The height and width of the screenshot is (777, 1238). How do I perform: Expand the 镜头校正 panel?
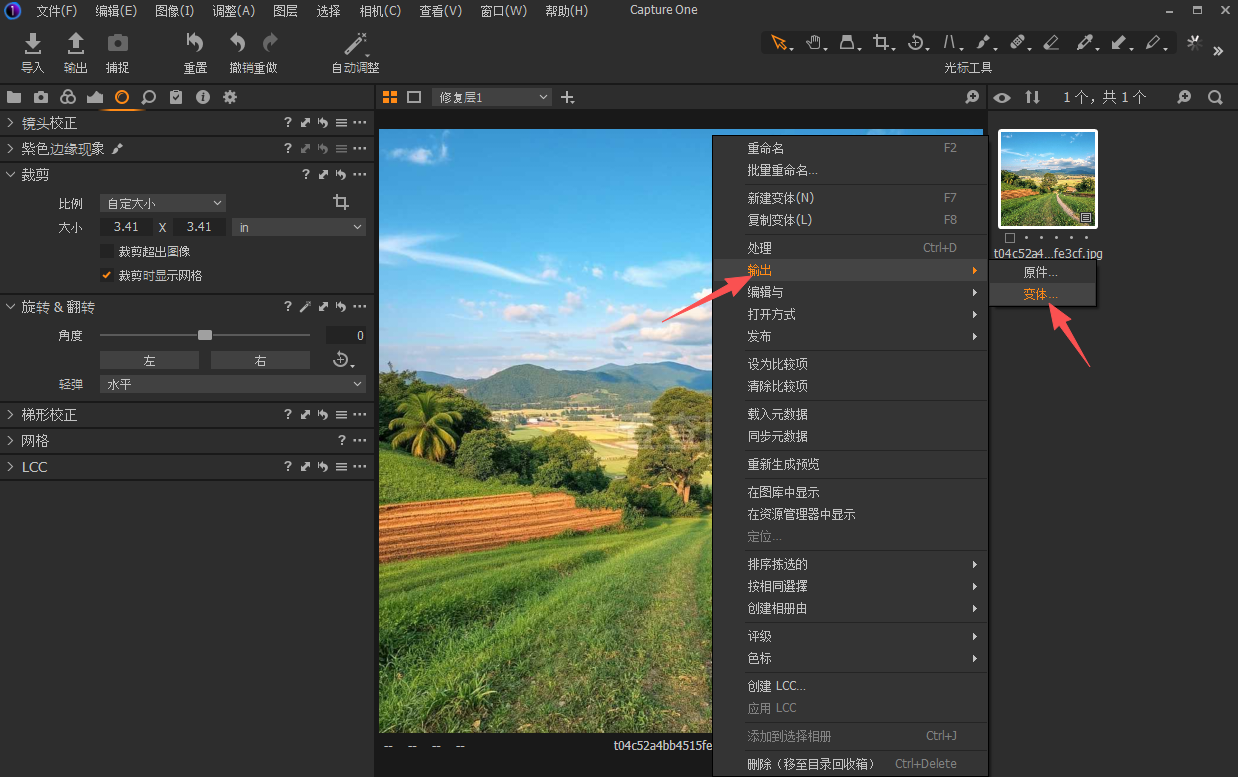(x=10, y=123)
